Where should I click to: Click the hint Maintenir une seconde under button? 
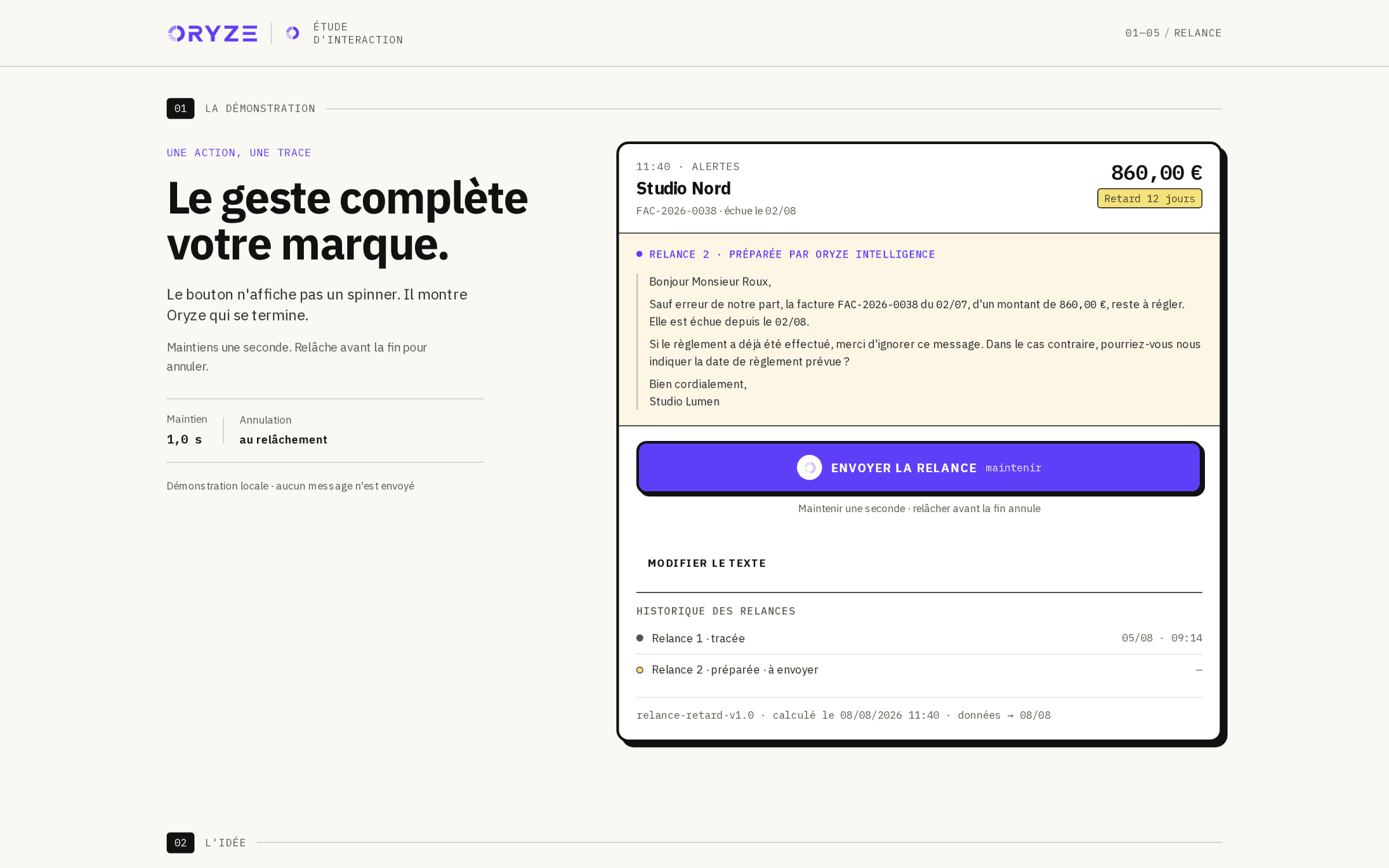tap(919, 509)
